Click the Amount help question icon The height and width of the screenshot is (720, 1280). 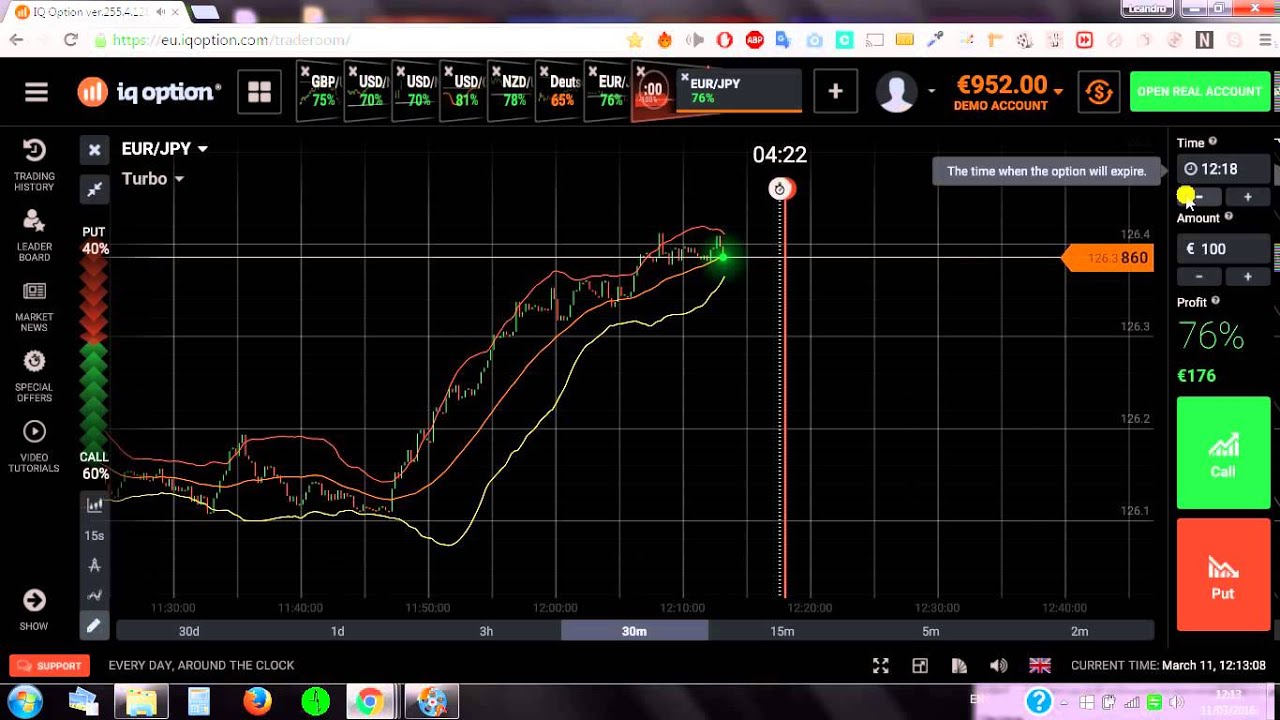[x=1229, y=217]
